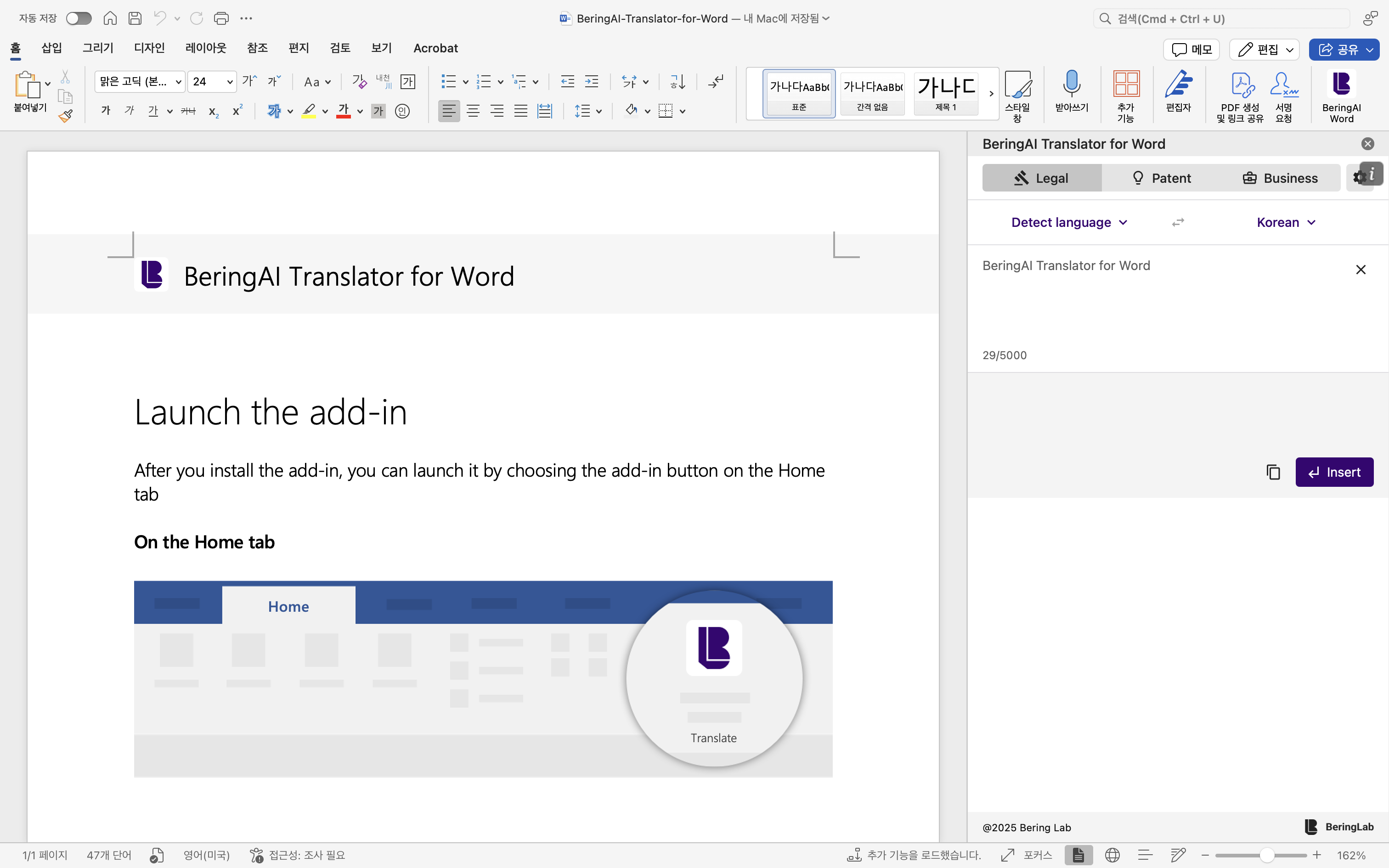Click the search field in title bar
Screen dimensions: 1389x868
1221,18
